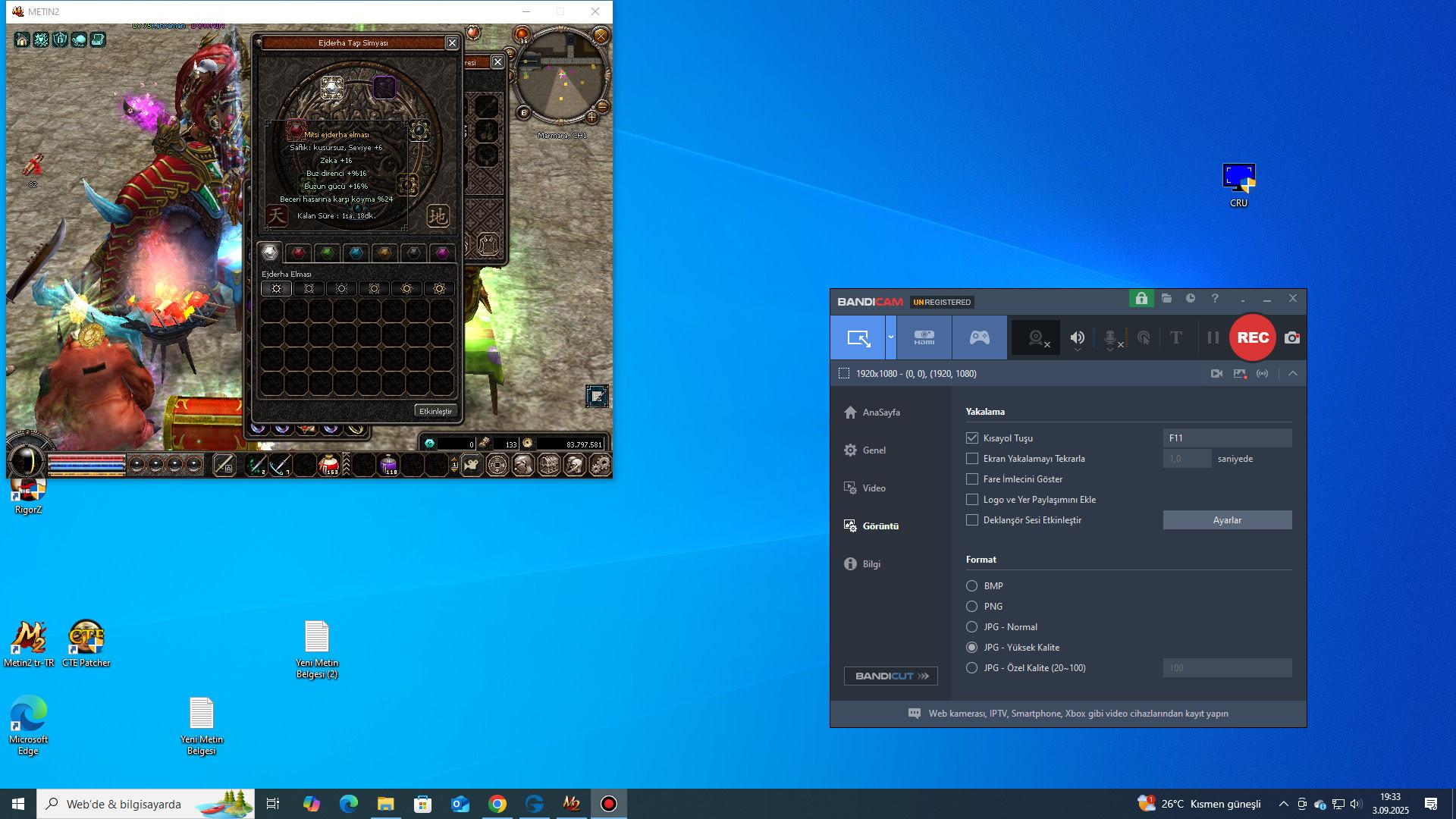1456x819 pixels.
Task: Open Metin2 inventory chest icon
Action: click(548, 465)
